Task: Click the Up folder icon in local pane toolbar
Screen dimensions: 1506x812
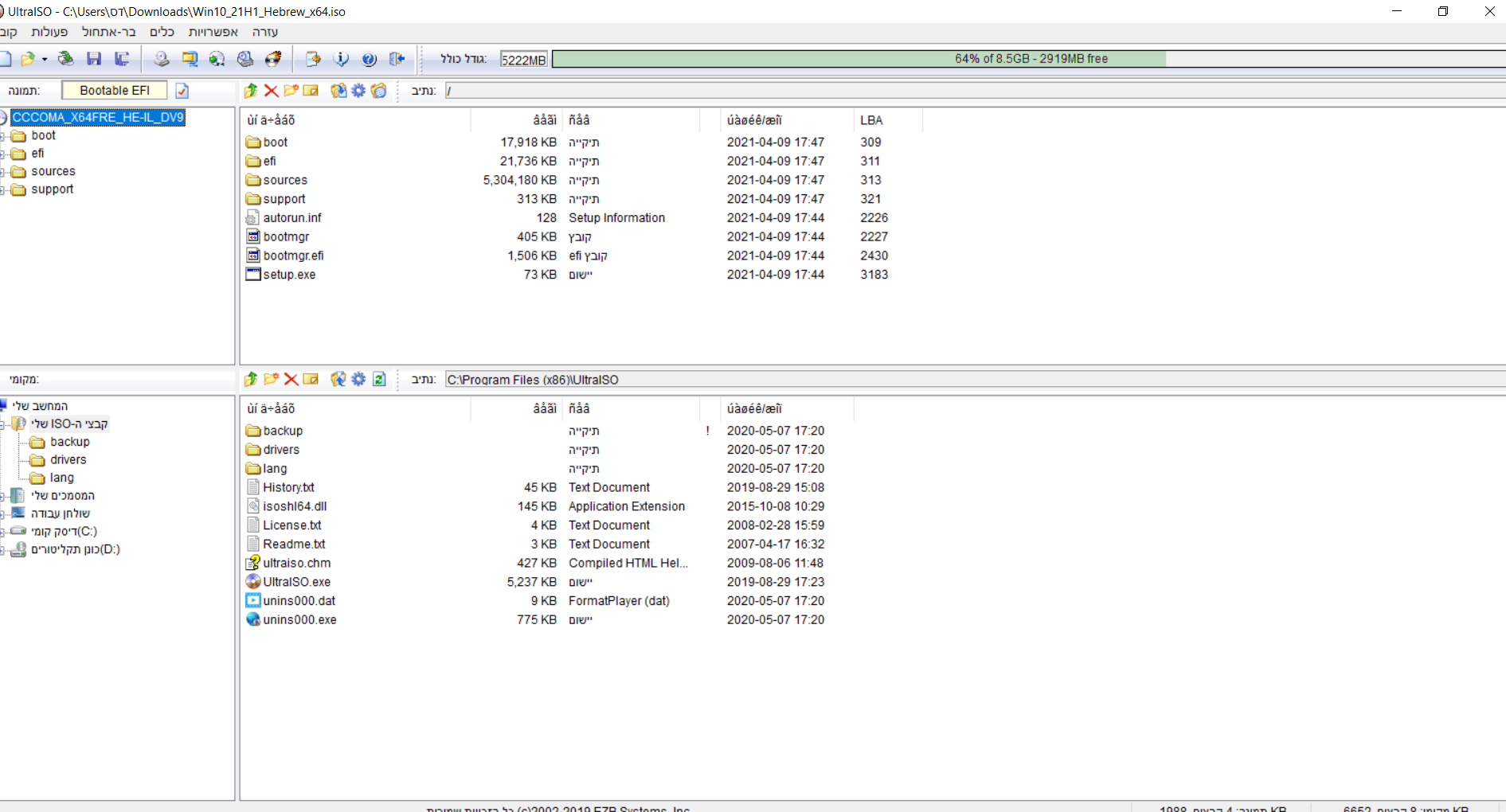Action: (x=251, y=379)
